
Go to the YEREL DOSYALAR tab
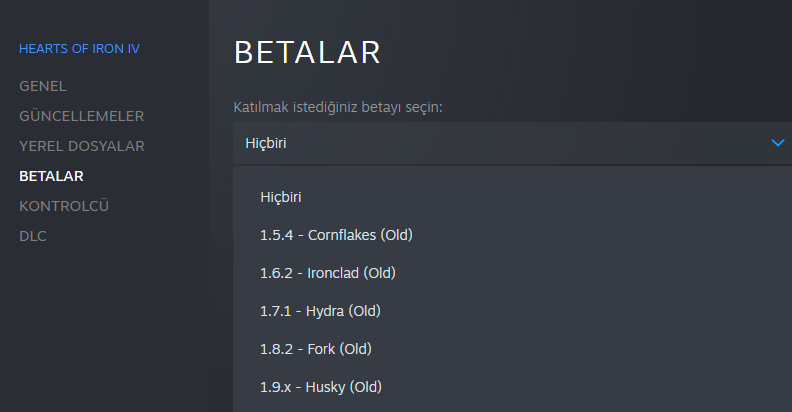pyautogui.click(x=82, y=146)
